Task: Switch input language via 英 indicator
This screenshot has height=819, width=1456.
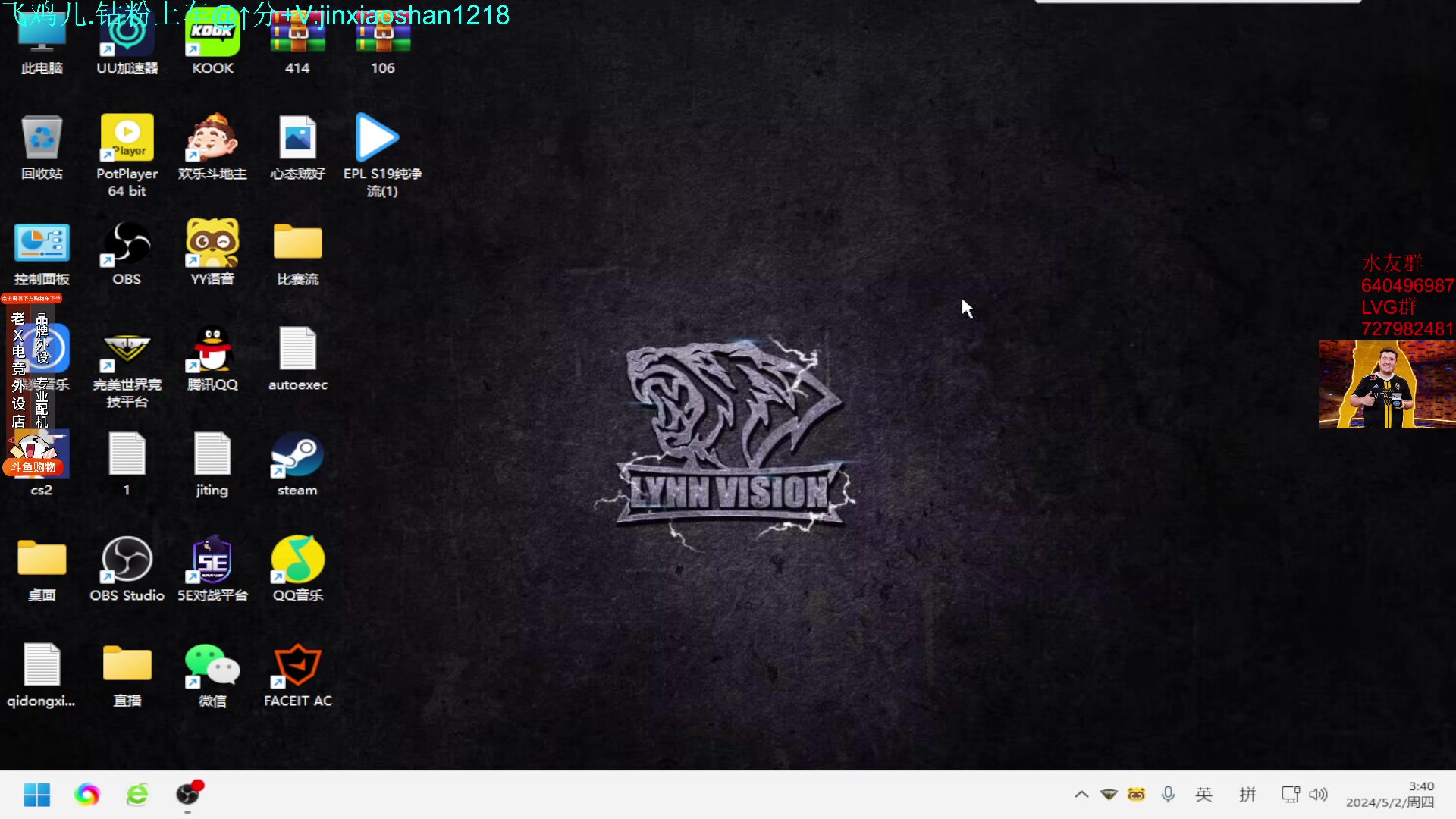Action: [x=1203, y=795]
